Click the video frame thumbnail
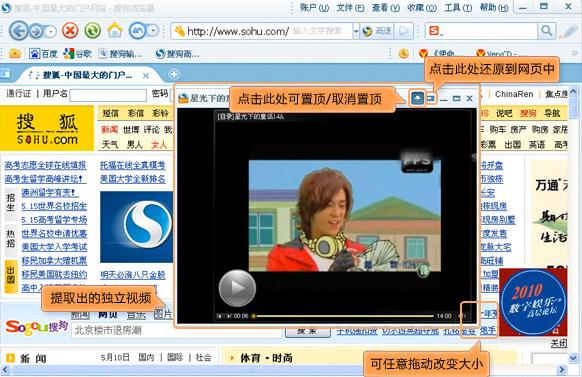Screen dimensions: 582x377 (x=345, y=216)
